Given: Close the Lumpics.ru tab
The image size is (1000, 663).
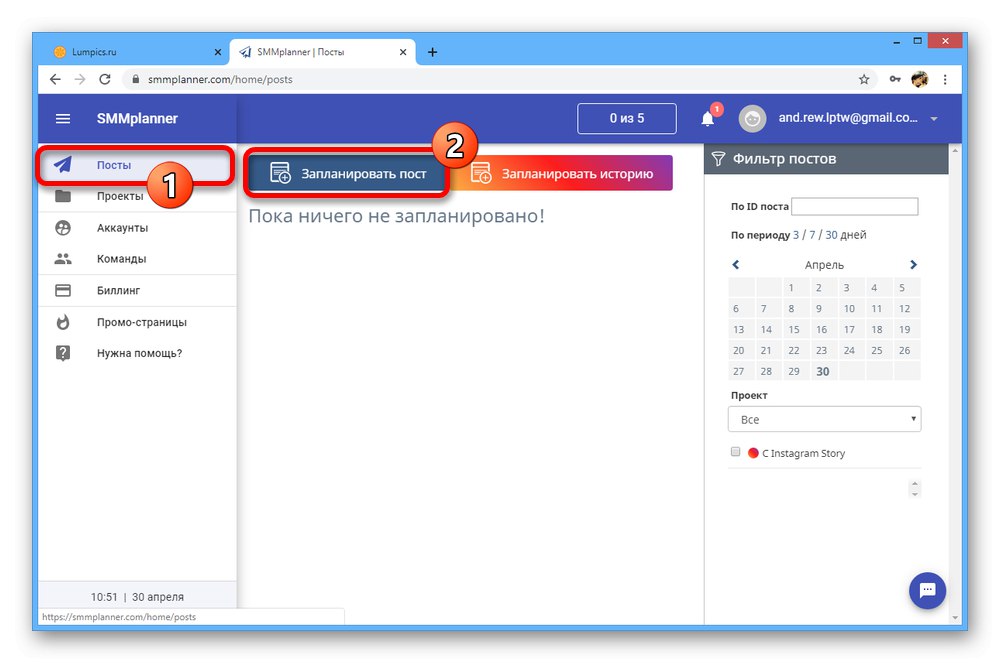Looking at the screenshot, I should click(217, 52).
